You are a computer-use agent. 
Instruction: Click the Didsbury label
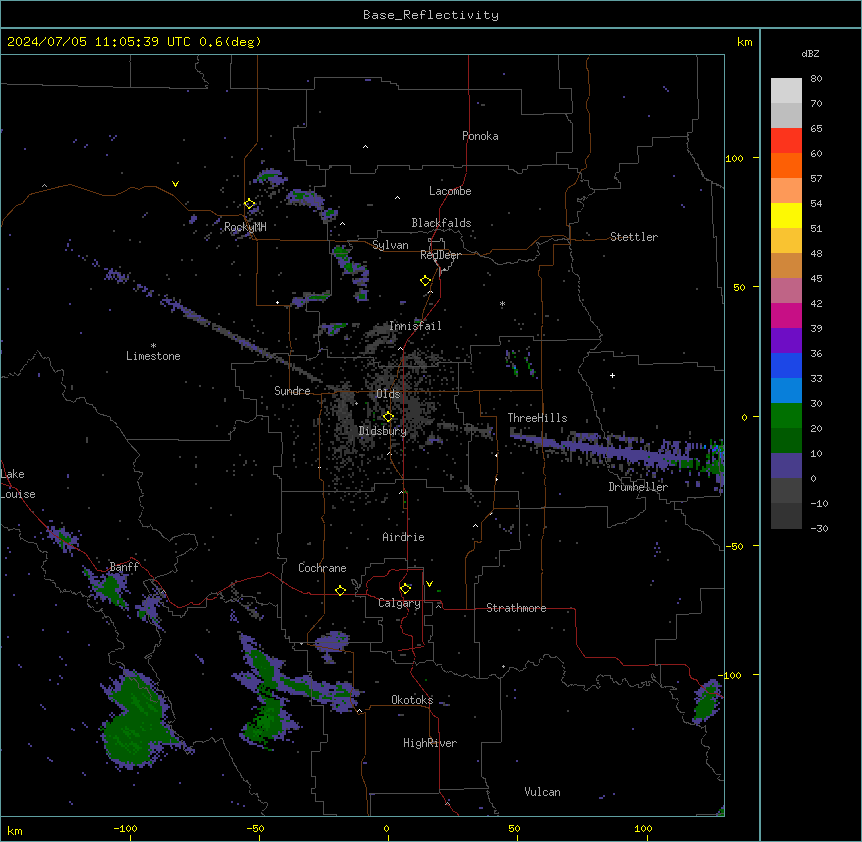(383, 431)
